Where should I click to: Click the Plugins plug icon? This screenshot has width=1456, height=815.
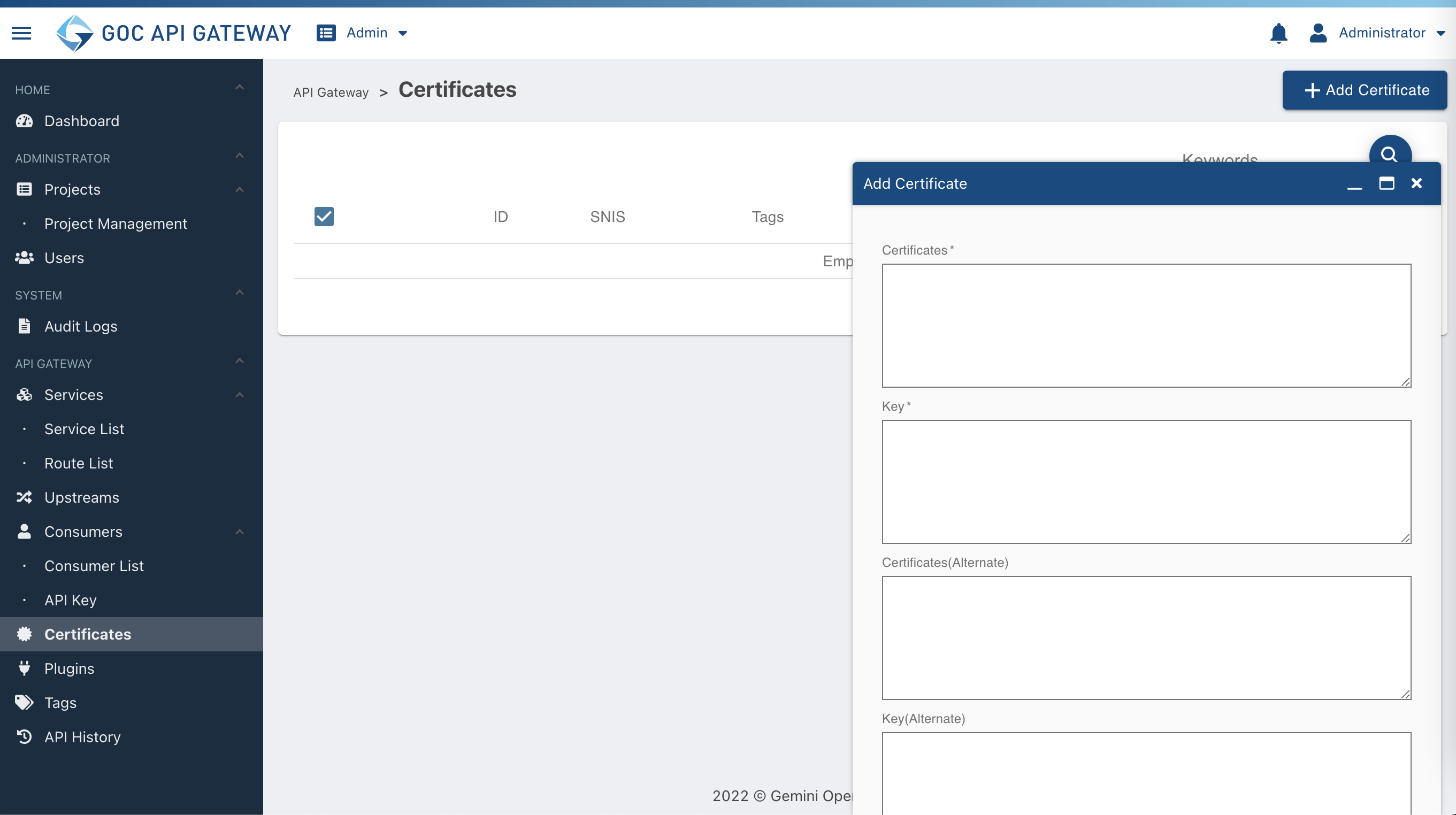(24, 668)
